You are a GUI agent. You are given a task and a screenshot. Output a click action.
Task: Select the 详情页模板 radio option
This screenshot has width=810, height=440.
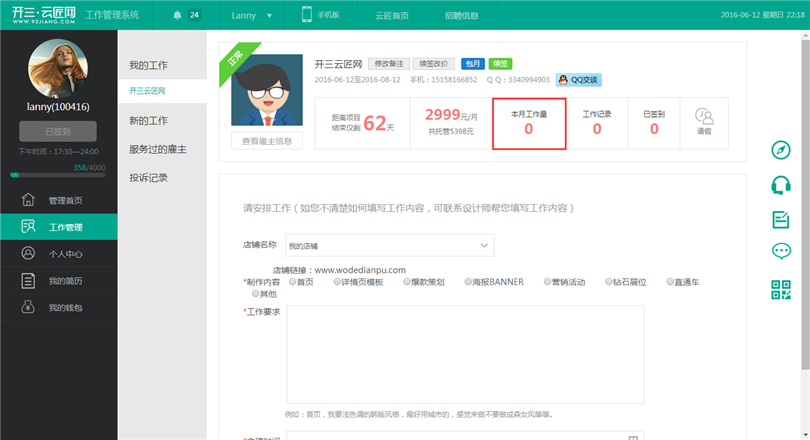[x=337, y=282]
